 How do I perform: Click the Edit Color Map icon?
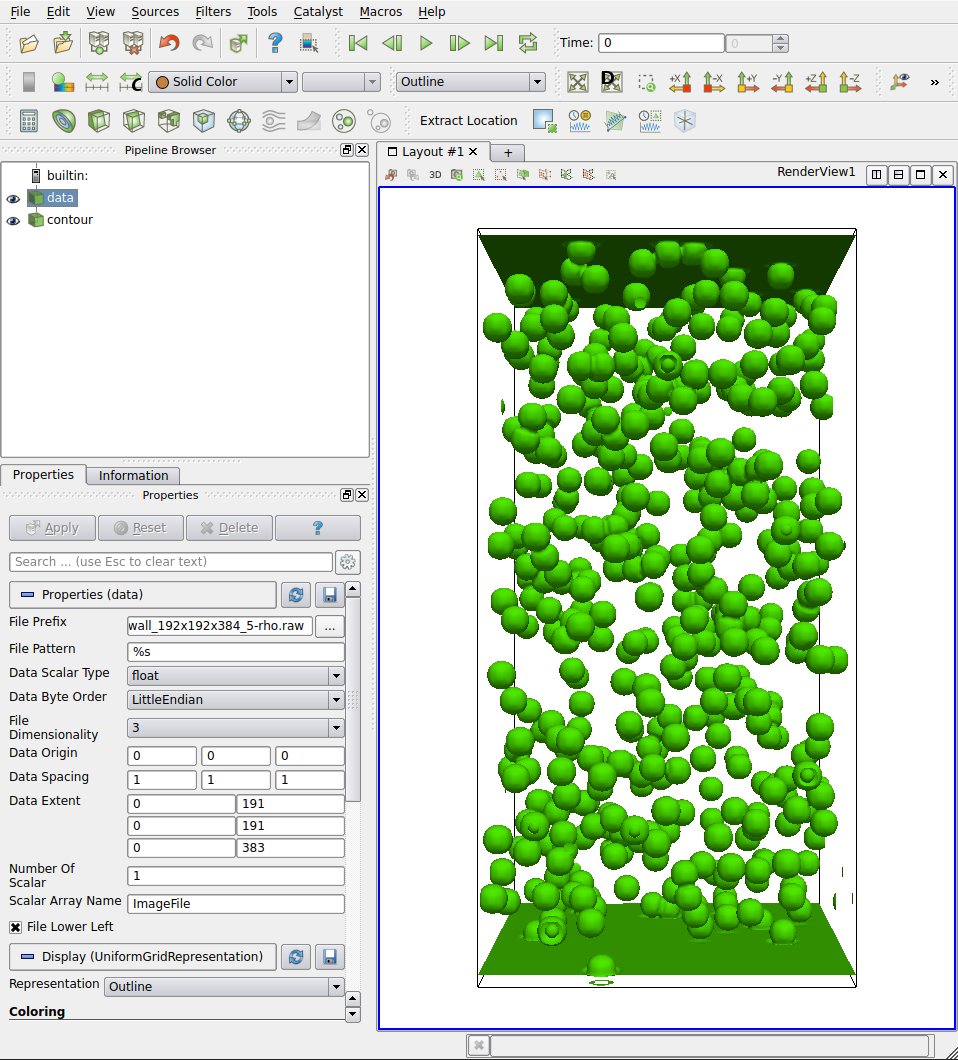pyautogui.click(x=63, y=82)
